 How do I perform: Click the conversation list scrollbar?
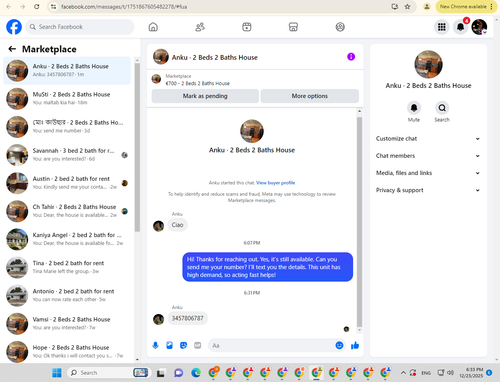(137, 147)
